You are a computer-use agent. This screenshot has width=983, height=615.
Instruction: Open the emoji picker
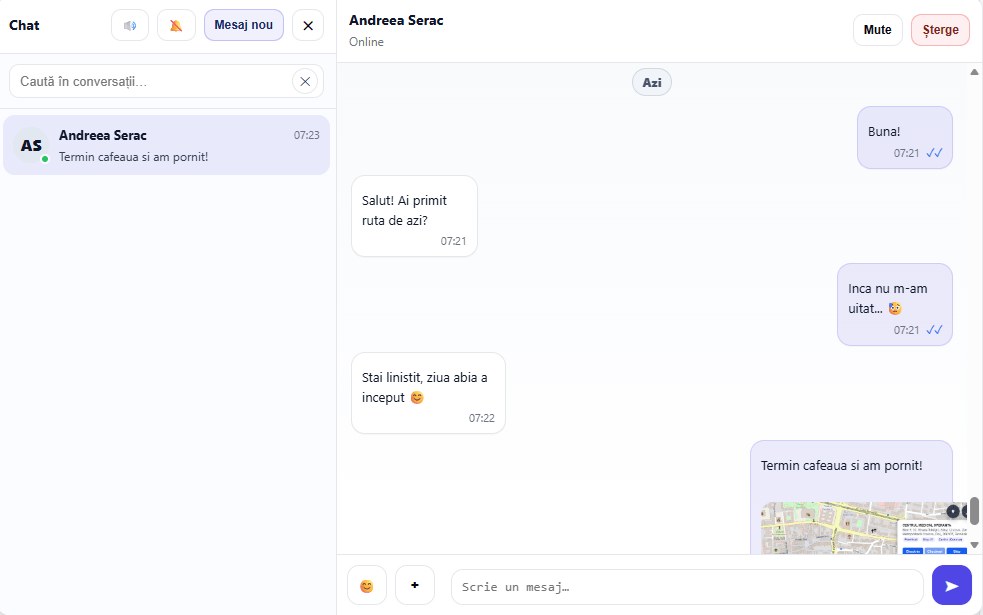[367, 586]
